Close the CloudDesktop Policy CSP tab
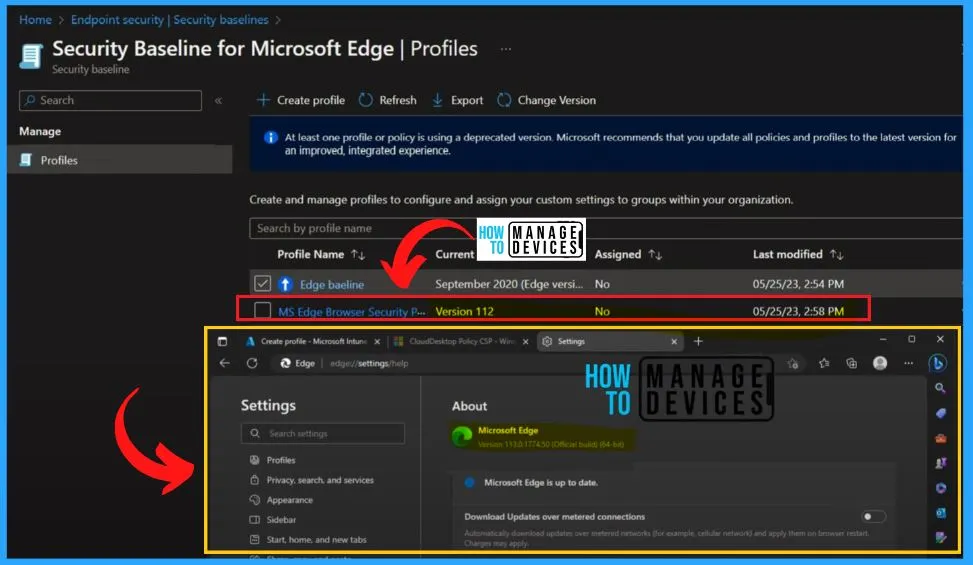 525,342
